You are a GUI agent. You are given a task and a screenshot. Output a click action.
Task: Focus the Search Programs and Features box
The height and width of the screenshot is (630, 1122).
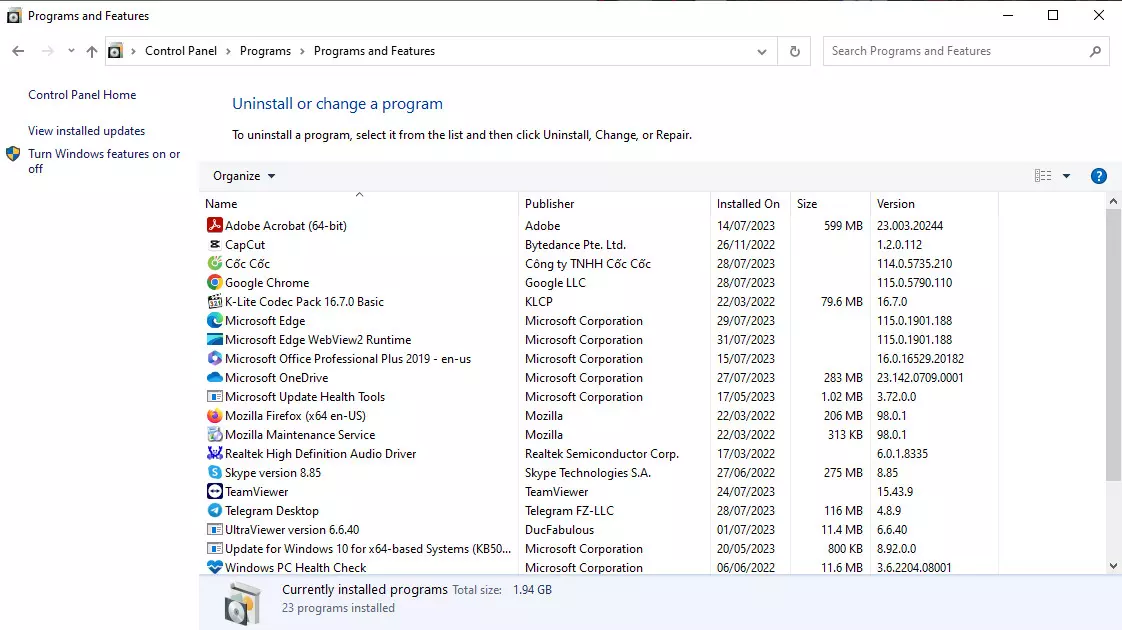(x=966, y=51)
